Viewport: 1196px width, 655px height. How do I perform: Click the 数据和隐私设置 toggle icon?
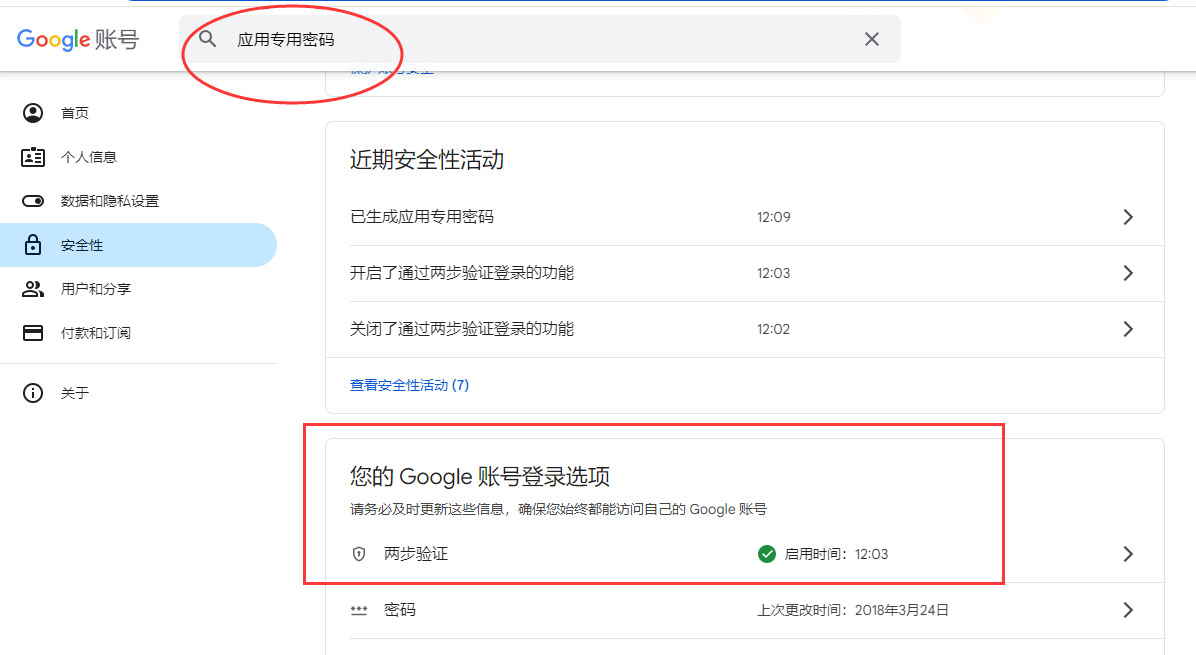pyautogui.click(x=33, y=201)
